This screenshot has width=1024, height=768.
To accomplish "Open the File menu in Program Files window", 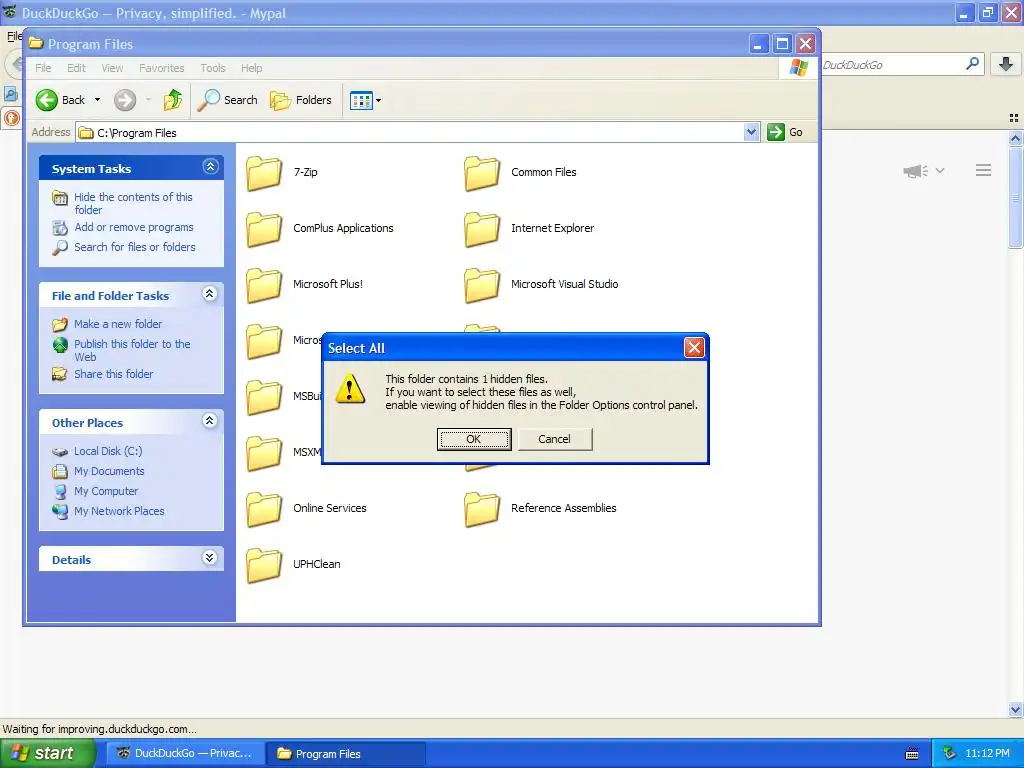I will coord(43,68).
